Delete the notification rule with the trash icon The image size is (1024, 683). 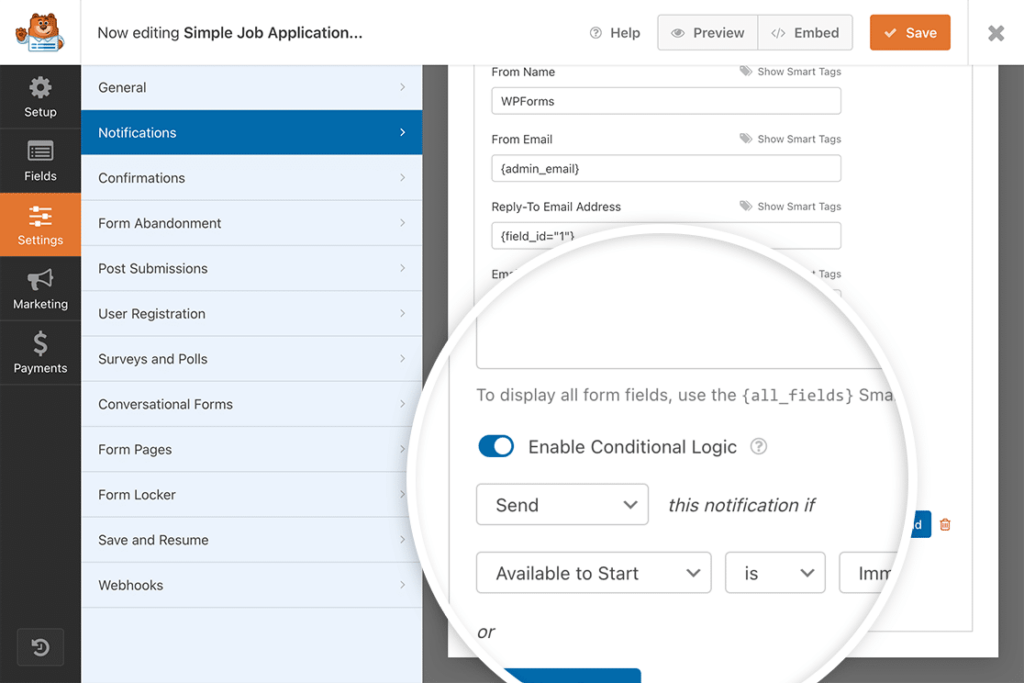(x=945, y=524)
